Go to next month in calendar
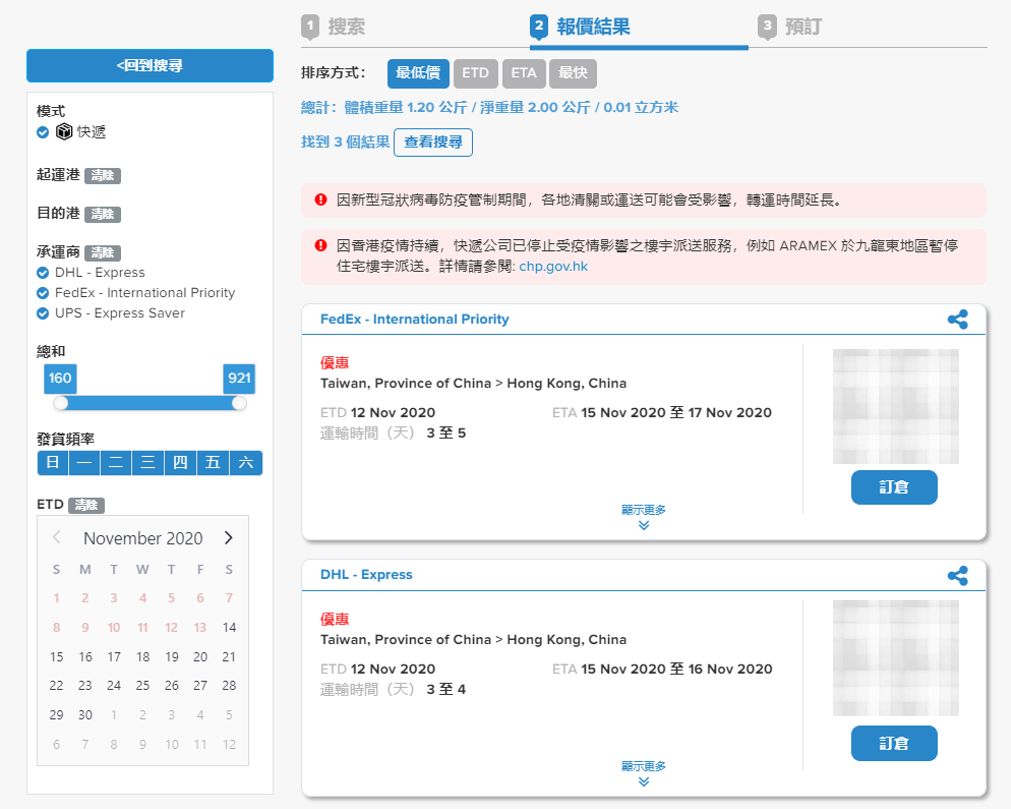The width and height of the screenshot is (1011, 809). 228,538
